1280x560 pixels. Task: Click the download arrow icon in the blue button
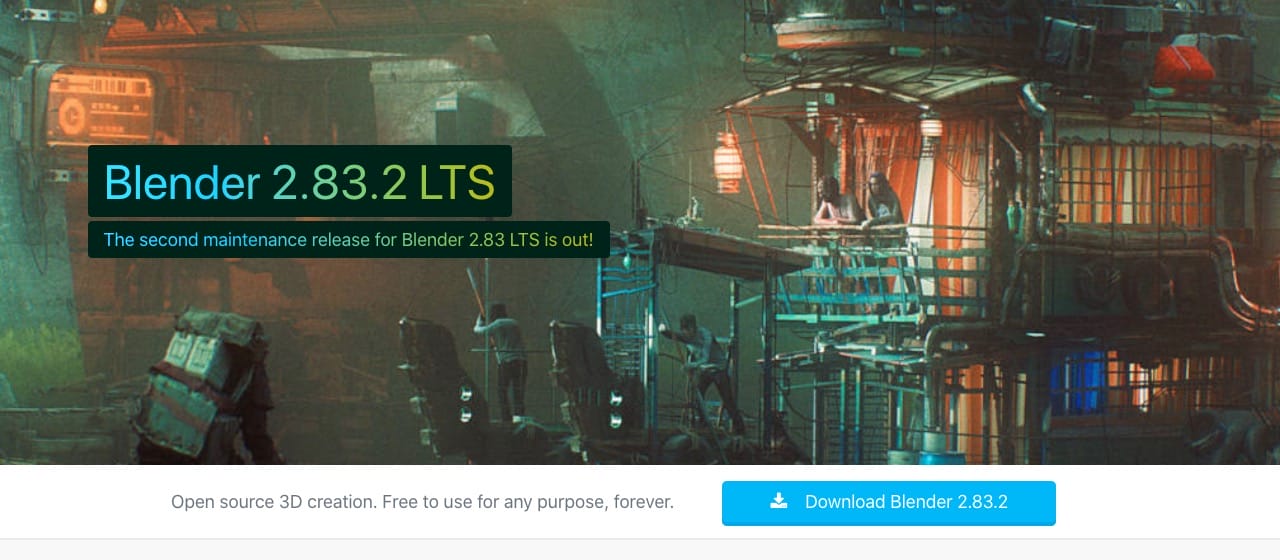click(779, 501)
